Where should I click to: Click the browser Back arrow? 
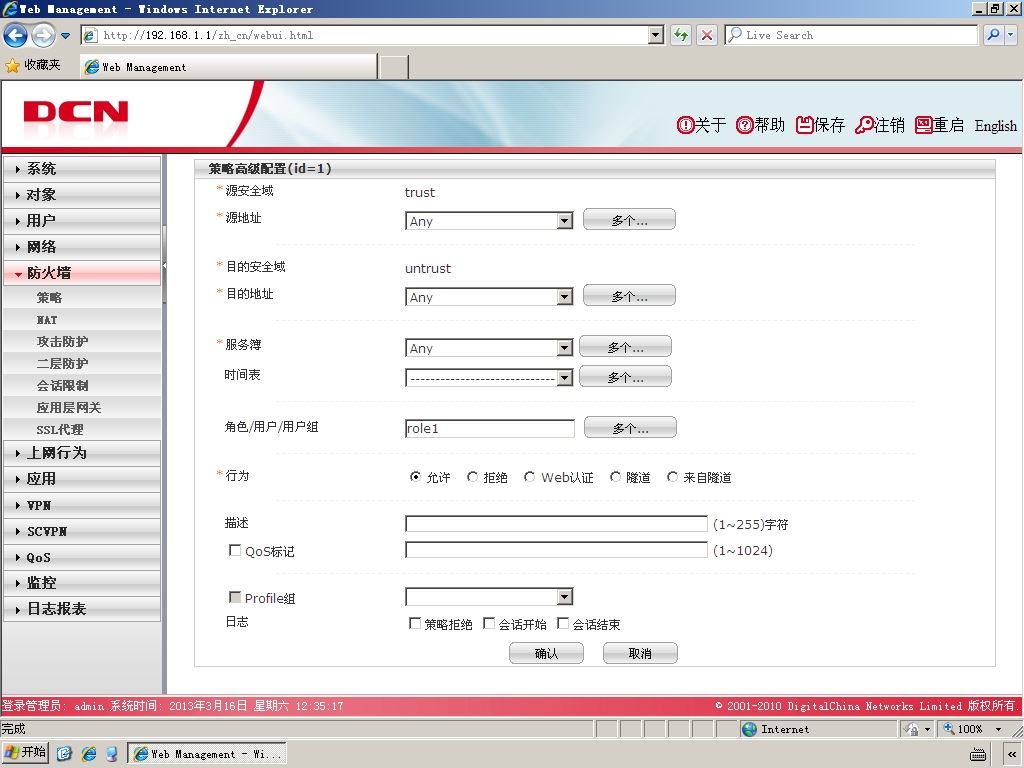pos(16,35)
